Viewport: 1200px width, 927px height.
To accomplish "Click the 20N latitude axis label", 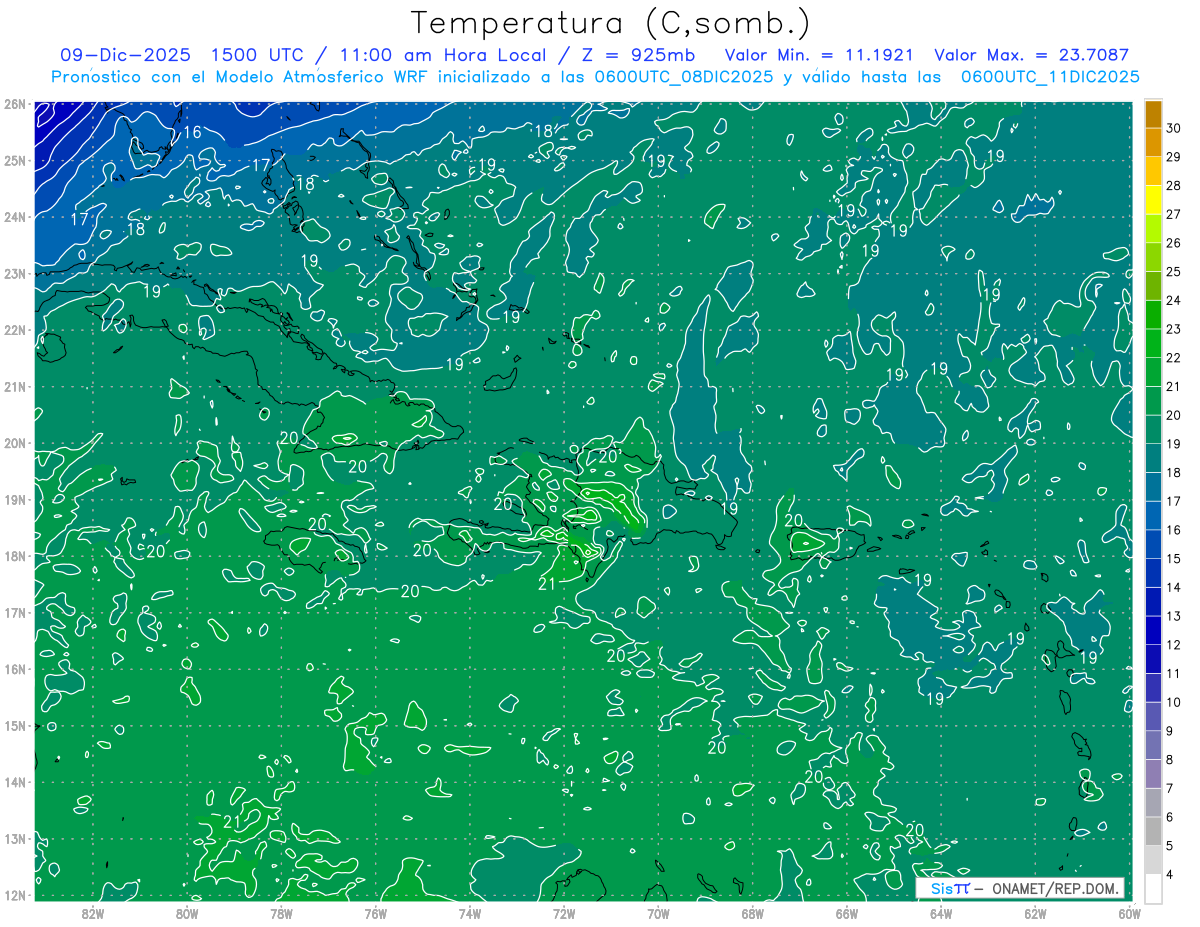I will click(15, 443).
